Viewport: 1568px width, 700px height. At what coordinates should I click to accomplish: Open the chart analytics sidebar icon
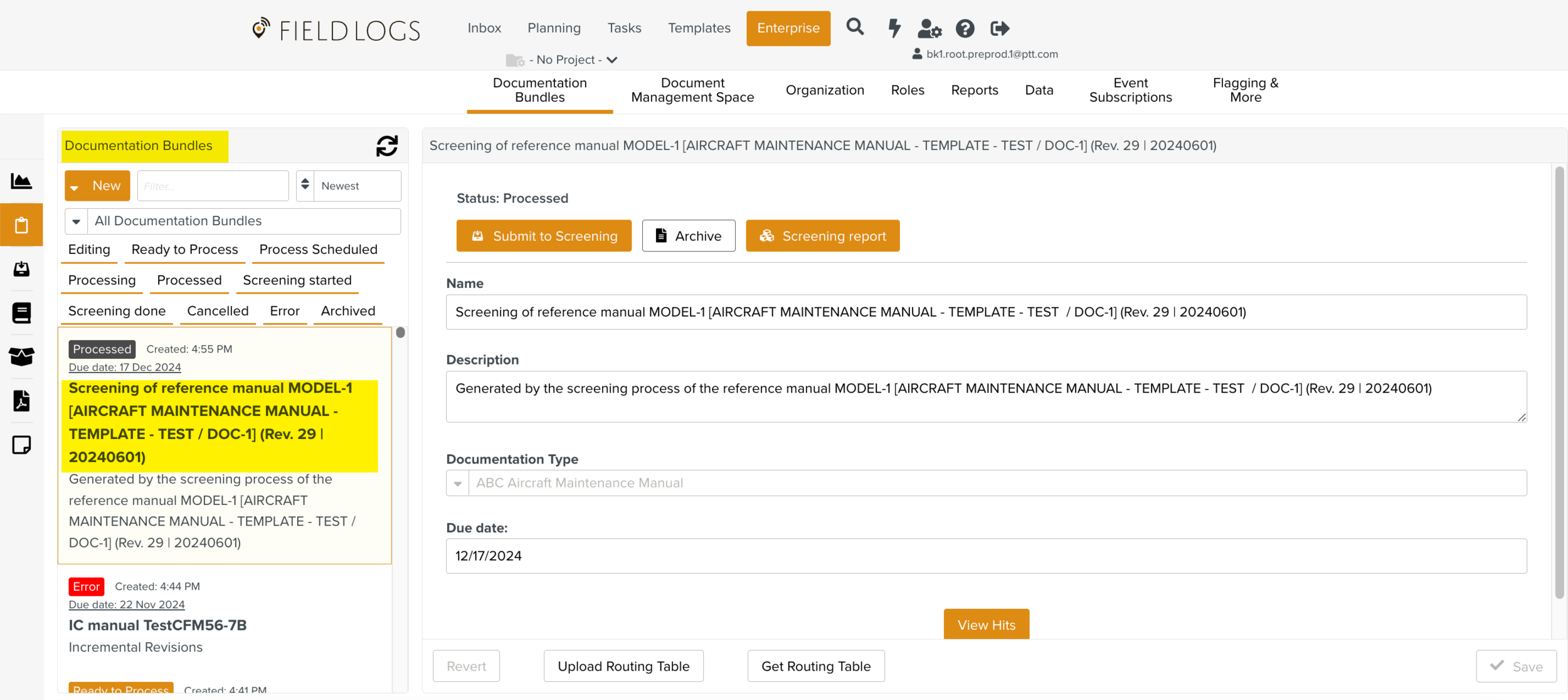[x=21, y=181]
